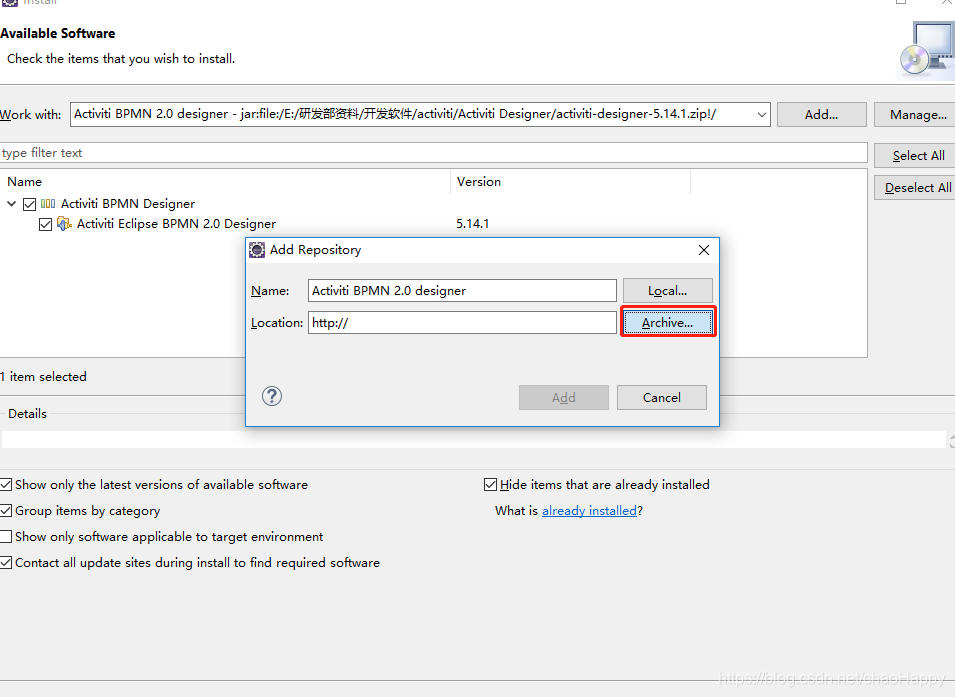
Task: Click the Activiti BPMN Designer category icon
Action: [x=48, y=203]
